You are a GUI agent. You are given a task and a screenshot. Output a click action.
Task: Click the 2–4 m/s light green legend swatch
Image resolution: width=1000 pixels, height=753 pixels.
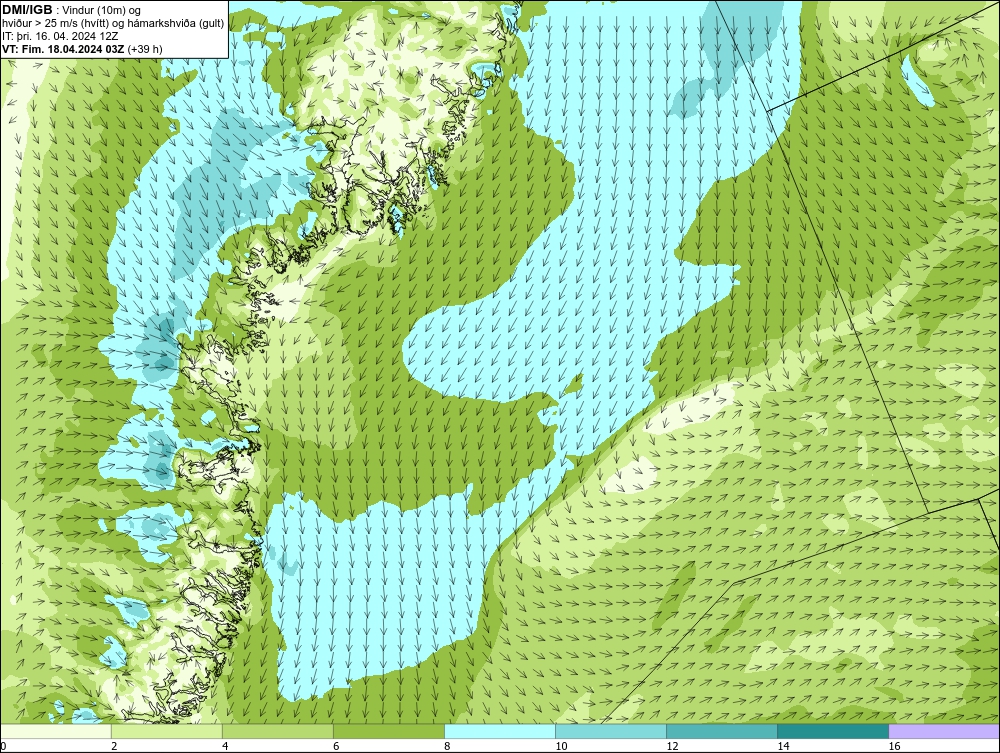point(166,731)
